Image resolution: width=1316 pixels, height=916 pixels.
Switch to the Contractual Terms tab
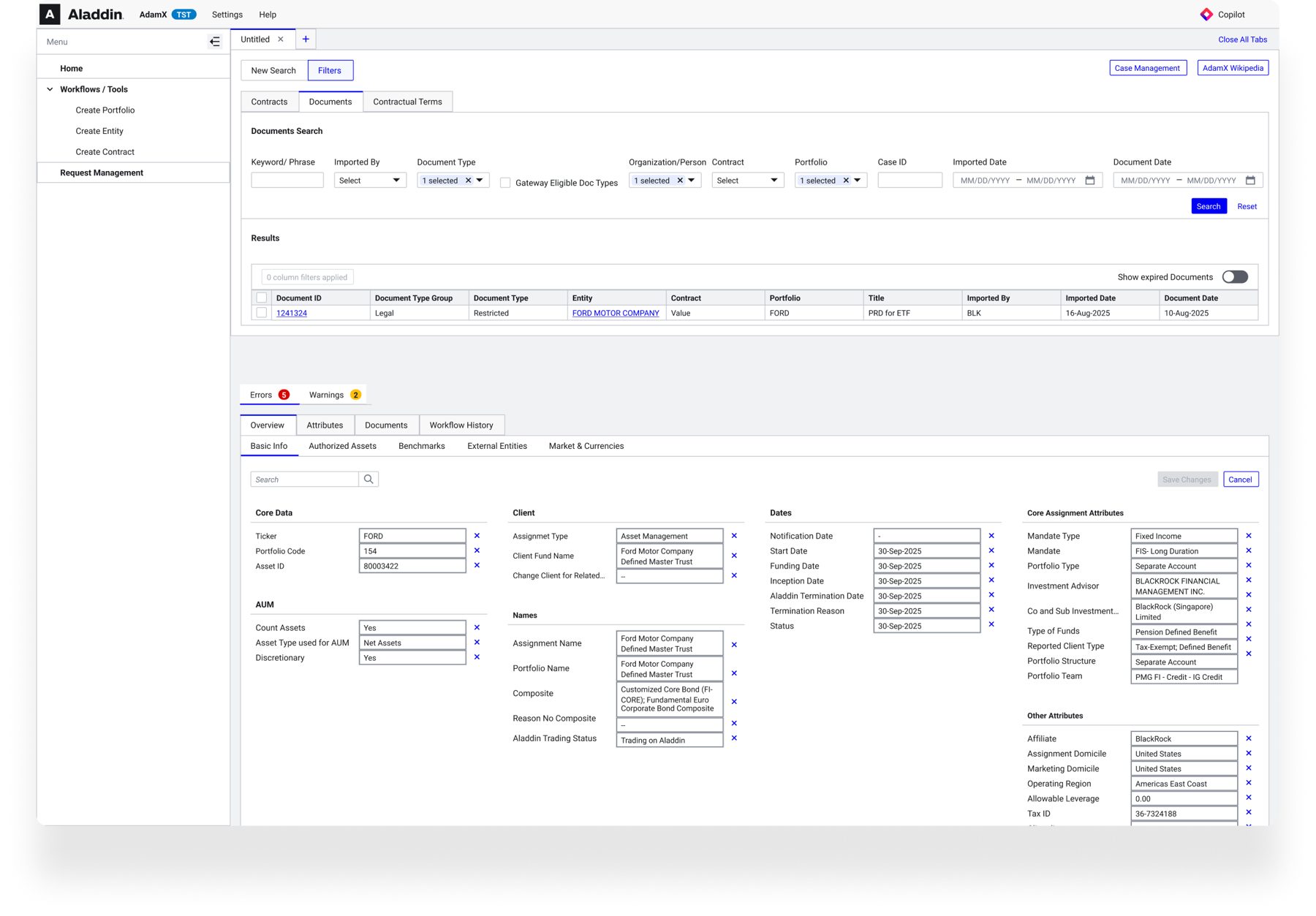pos(407,102)
